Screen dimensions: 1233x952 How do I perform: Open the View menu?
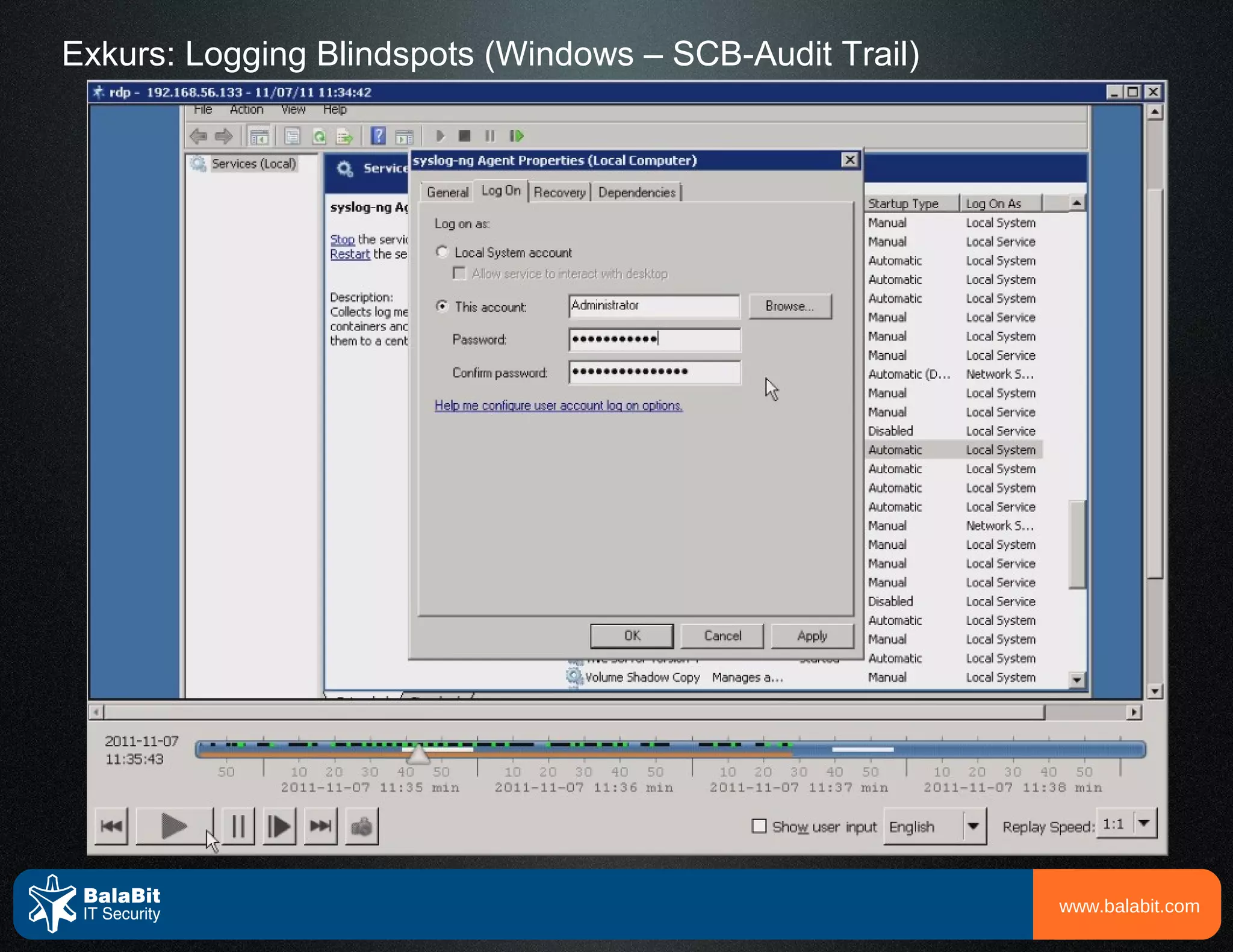(x=293, y=110)
